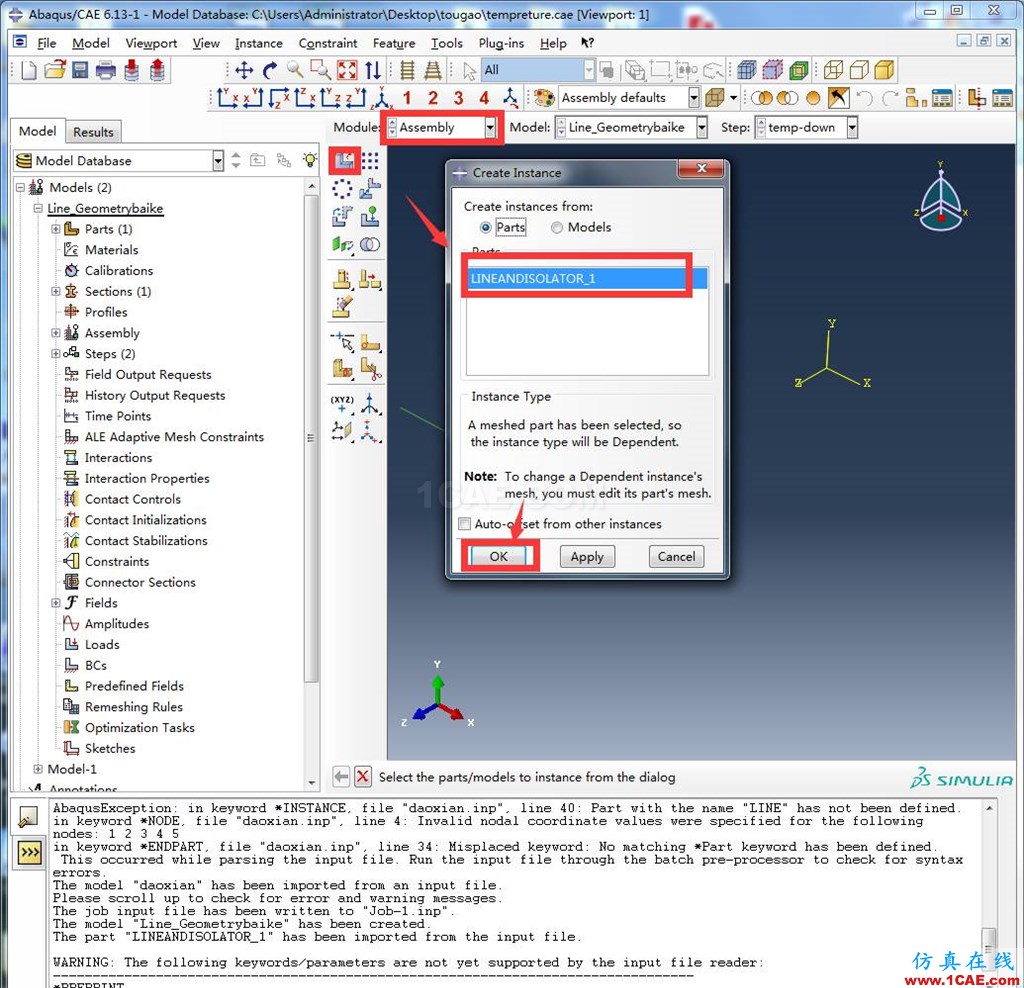Activate the Pan View tool

tap(244, 70)
